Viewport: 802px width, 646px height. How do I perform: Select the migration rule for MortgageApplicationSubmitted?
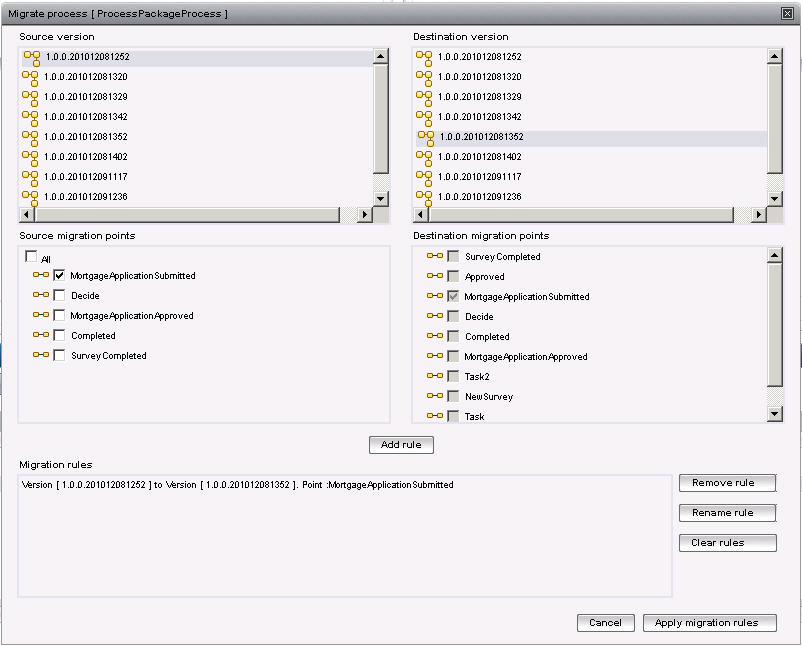(237, 485)
